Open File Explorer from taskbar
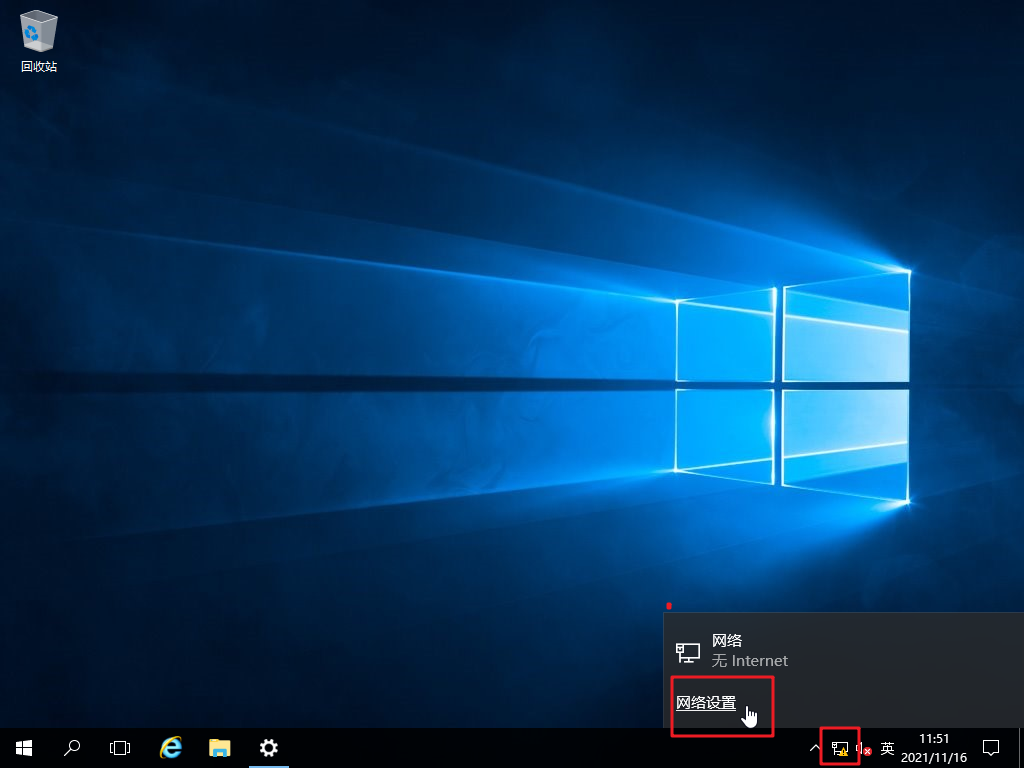 click(219, 748)
